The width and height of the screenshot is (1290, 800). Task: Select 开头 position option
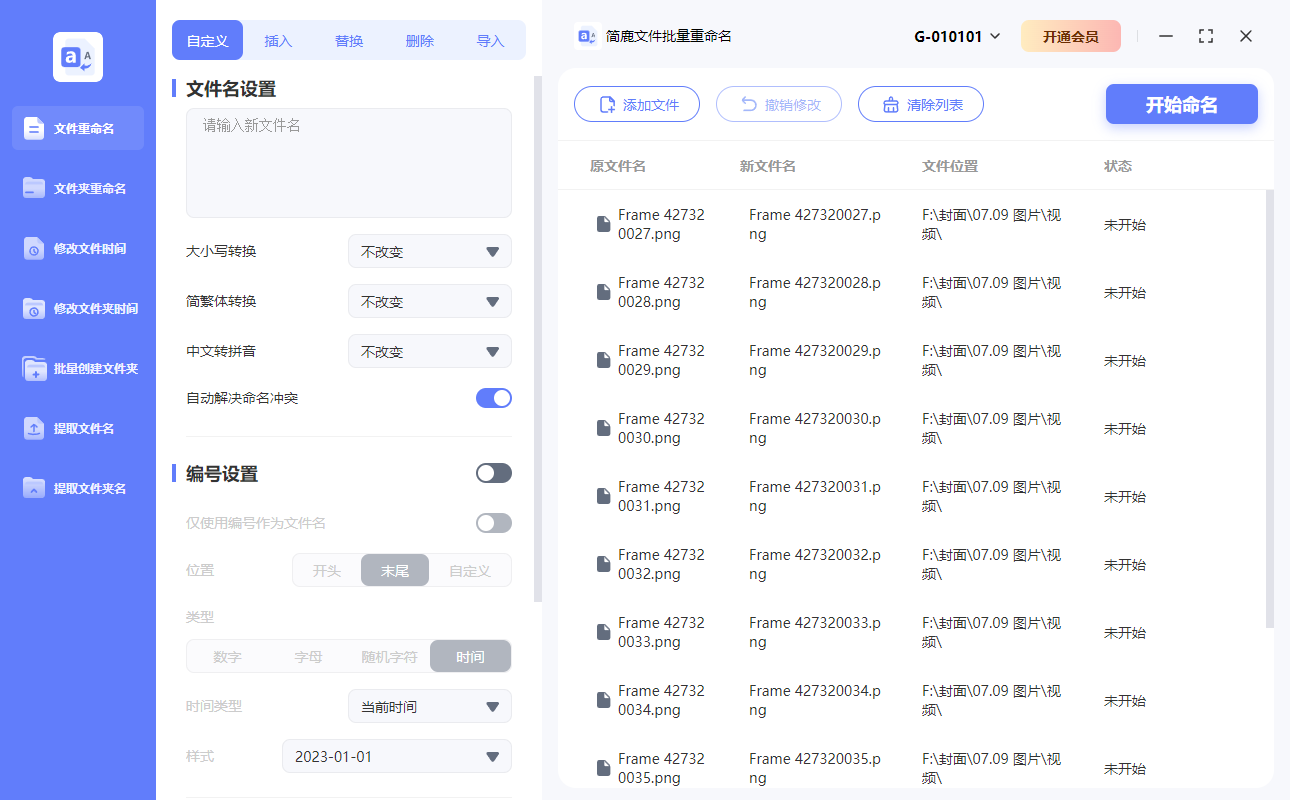327,571
